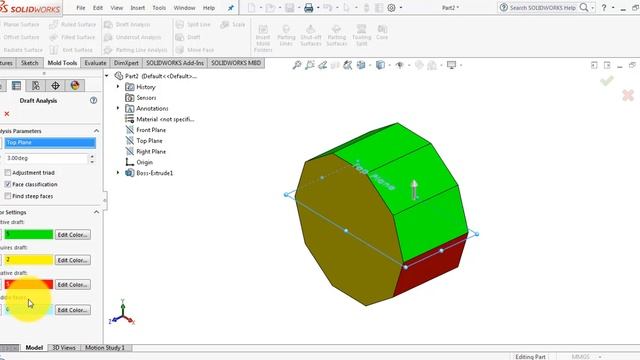The height and width of the screenshot is (360, 640).
Task: Open the Edit menu
Action: tap(98, 8)
